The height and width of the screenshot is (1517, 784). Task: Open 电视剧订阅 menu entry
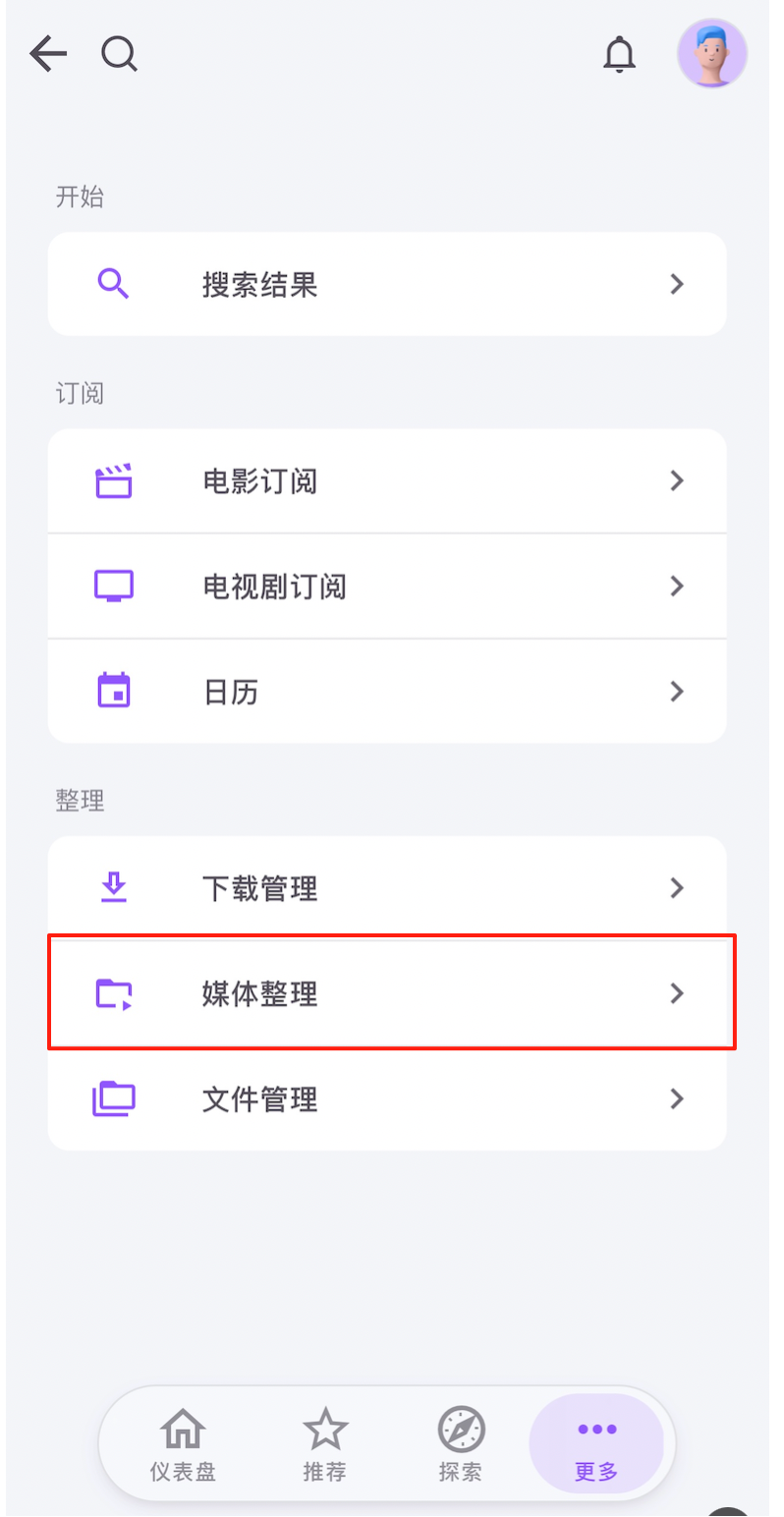[275, 587]
